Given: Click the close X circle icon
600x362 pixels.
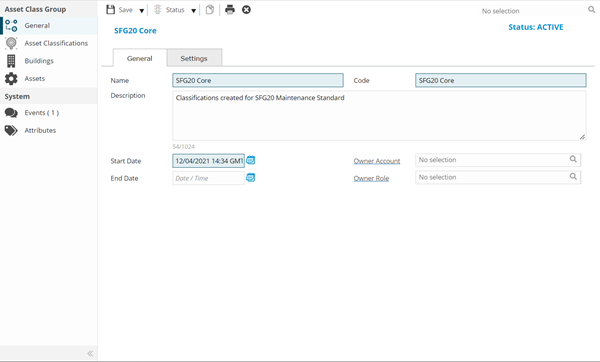Looking at the screenshot, I should tap(246, 10).
